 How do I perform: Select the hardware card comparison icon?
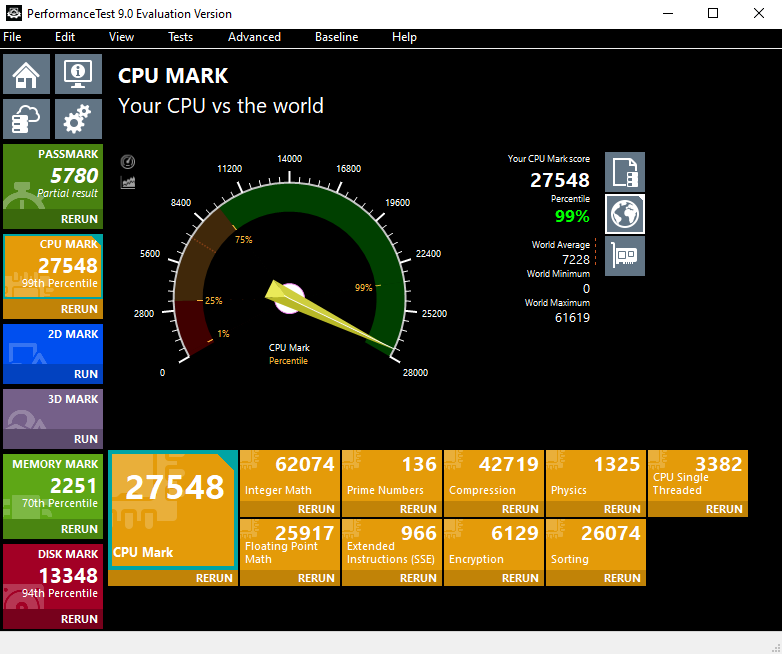tap(625, 256)
